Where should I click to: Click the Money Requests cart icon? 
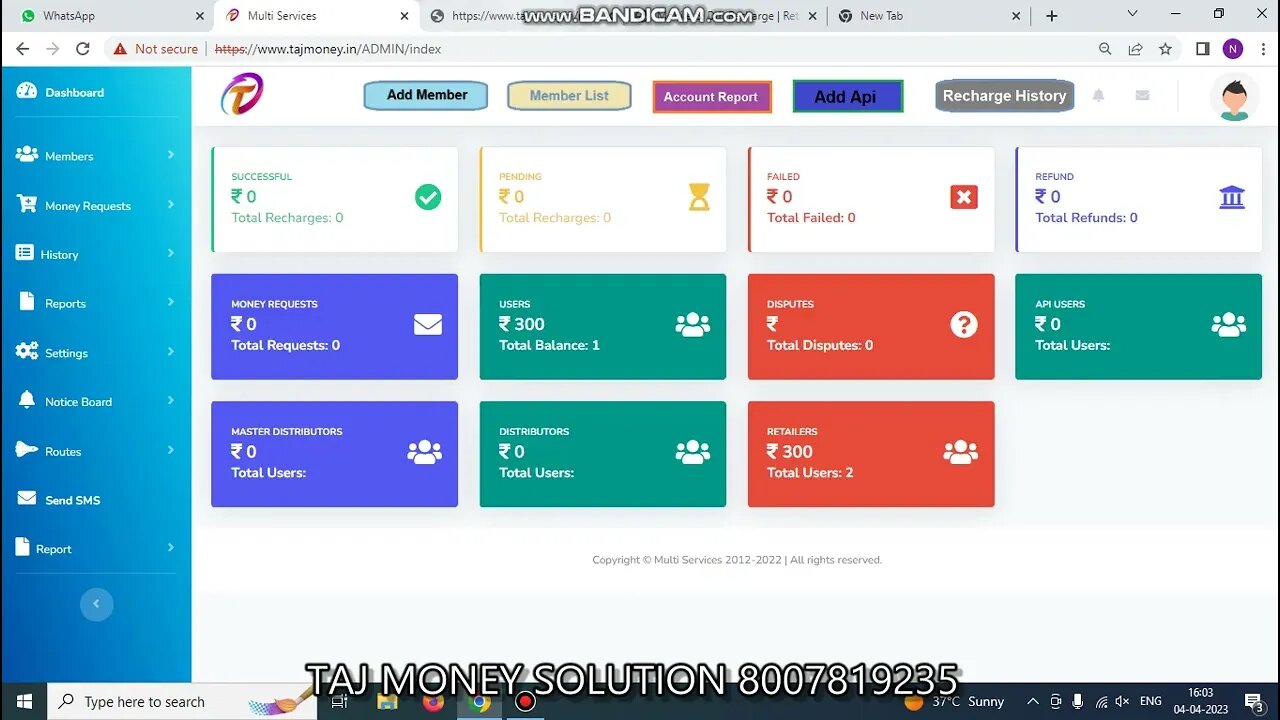(x=27, y=204)
